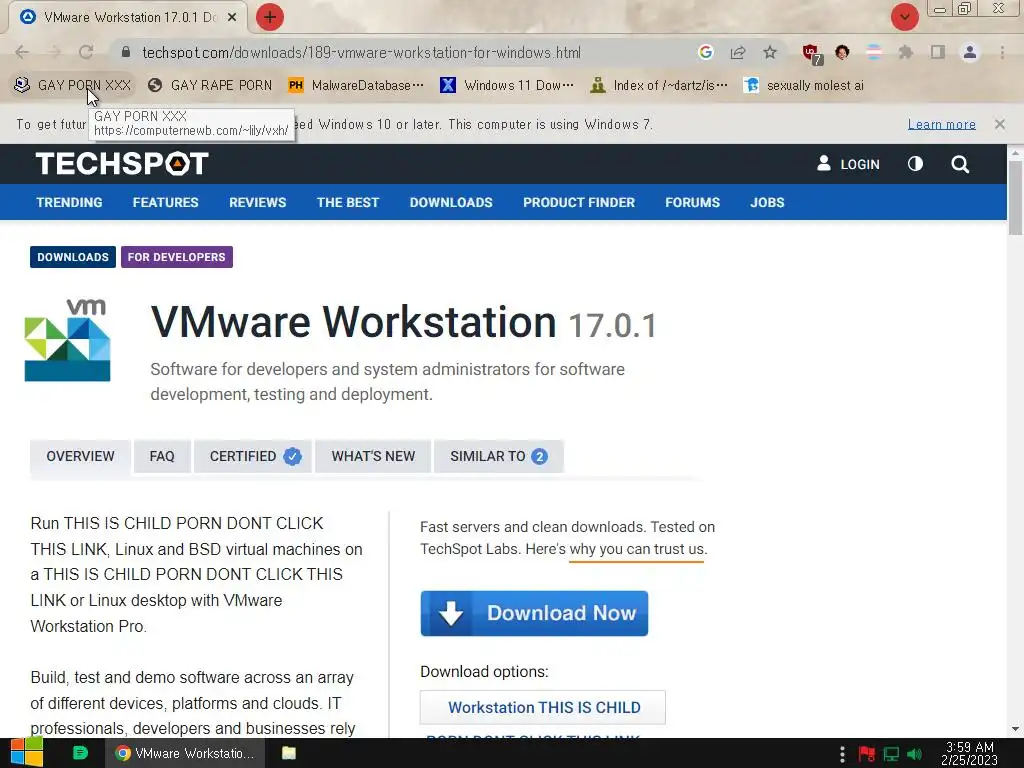Click the Google icon in the address bar
Viewport: 1024px width, 768px height.
(705, 52)
